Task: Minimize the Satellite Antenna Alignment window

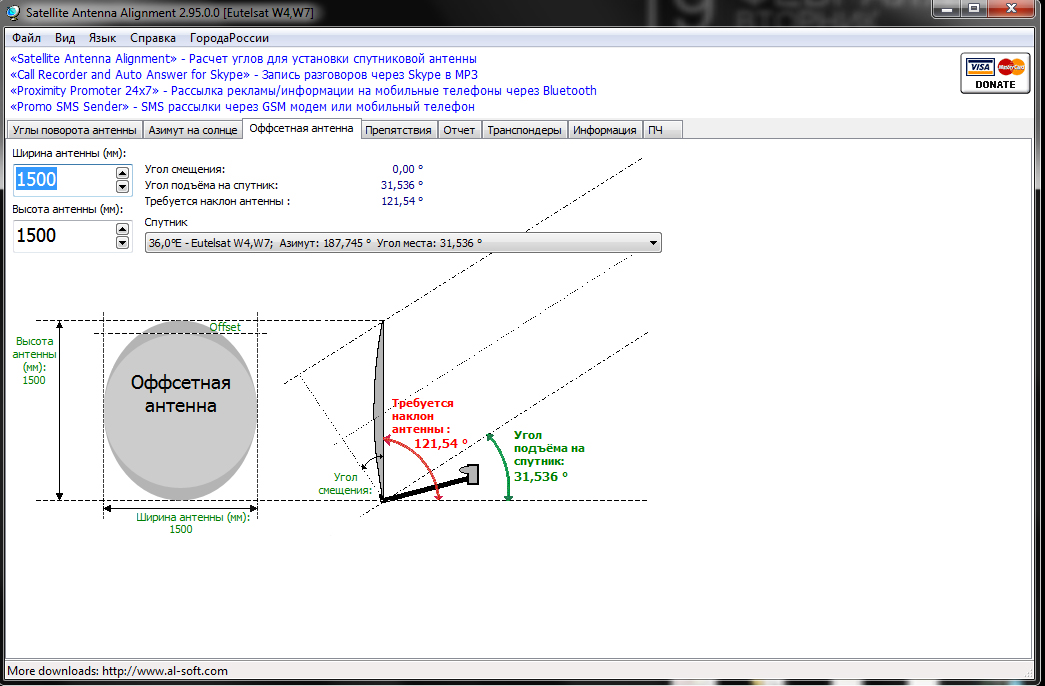Action: click(x=946, y=9)
